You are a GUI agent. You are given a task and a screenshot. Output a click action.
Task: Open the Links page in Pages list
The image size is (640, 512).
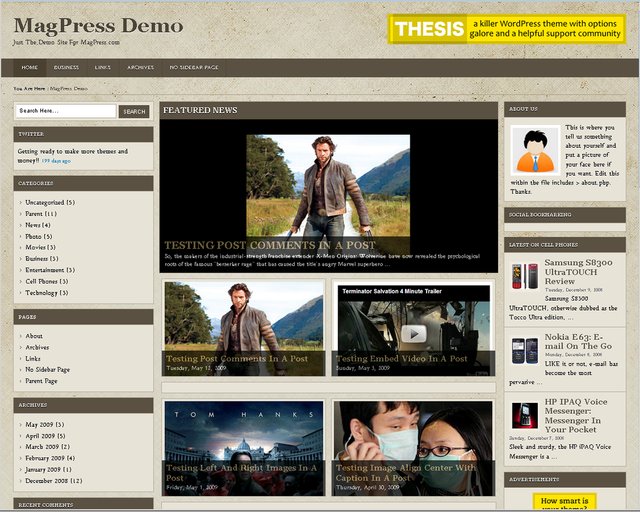[x=33, y=358]
